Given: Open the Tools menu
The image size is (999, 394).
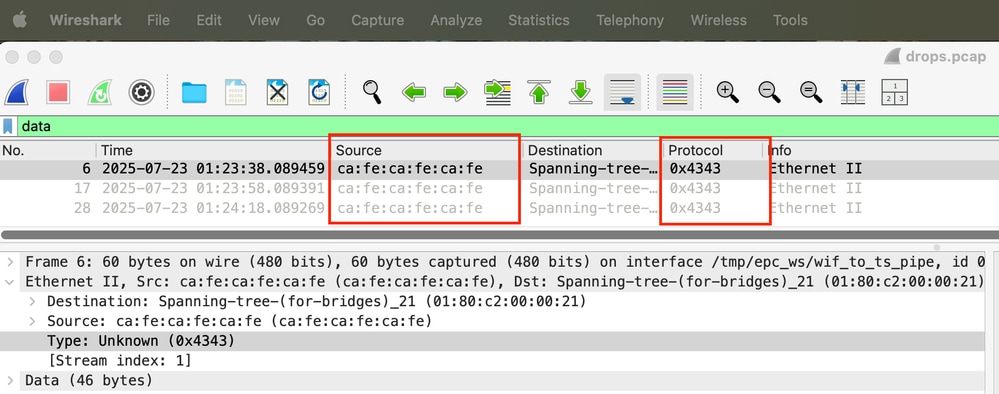Looking at the screenshot, I should point(790,20).
